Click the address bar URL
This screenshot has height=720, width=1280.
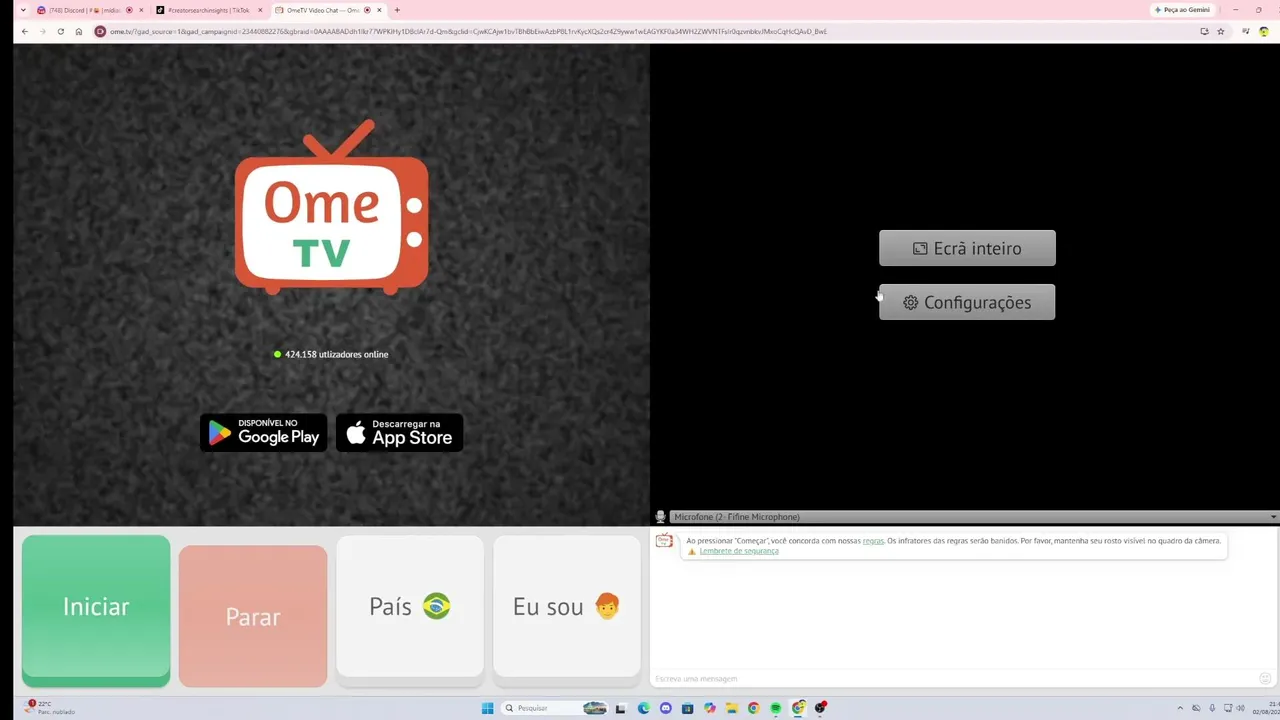pyautogui.click(x=468, y=31)
